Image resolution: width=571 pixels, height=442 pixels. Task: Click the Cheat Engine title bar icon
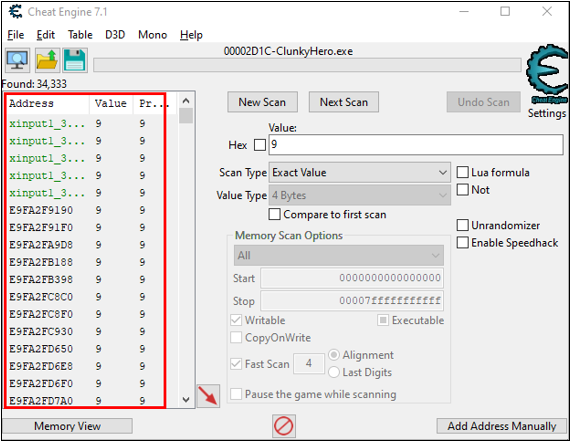click(x=15, y=12)
